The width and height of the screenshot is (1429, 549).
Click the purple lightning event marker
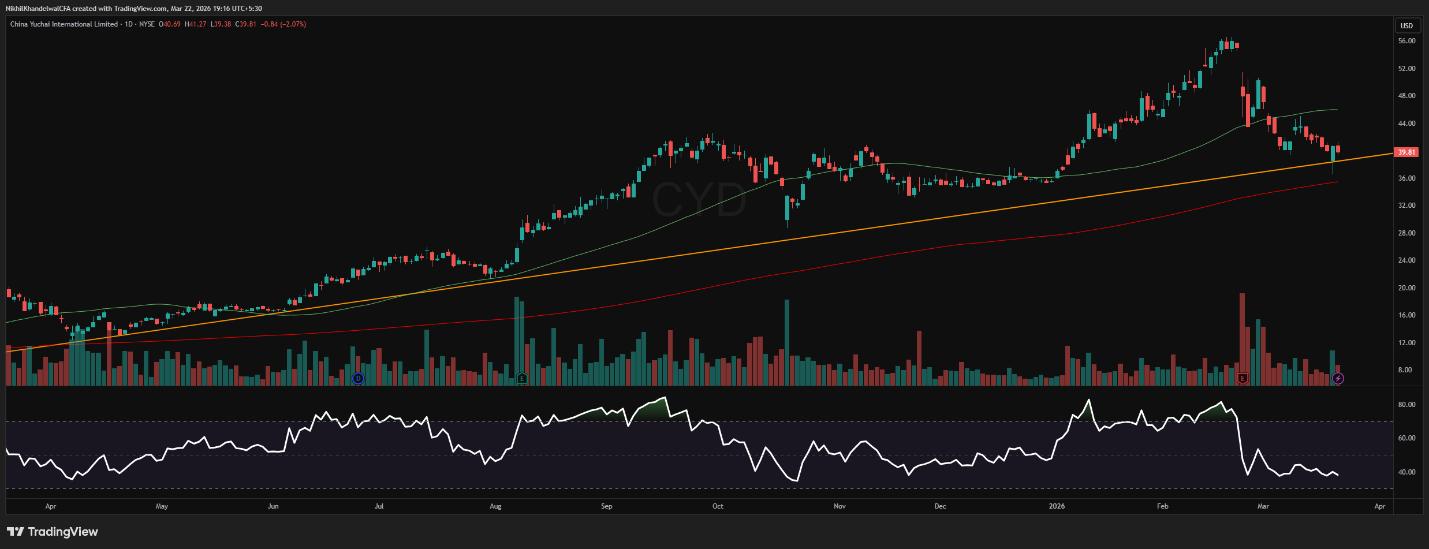click(x=1339, y=378)
